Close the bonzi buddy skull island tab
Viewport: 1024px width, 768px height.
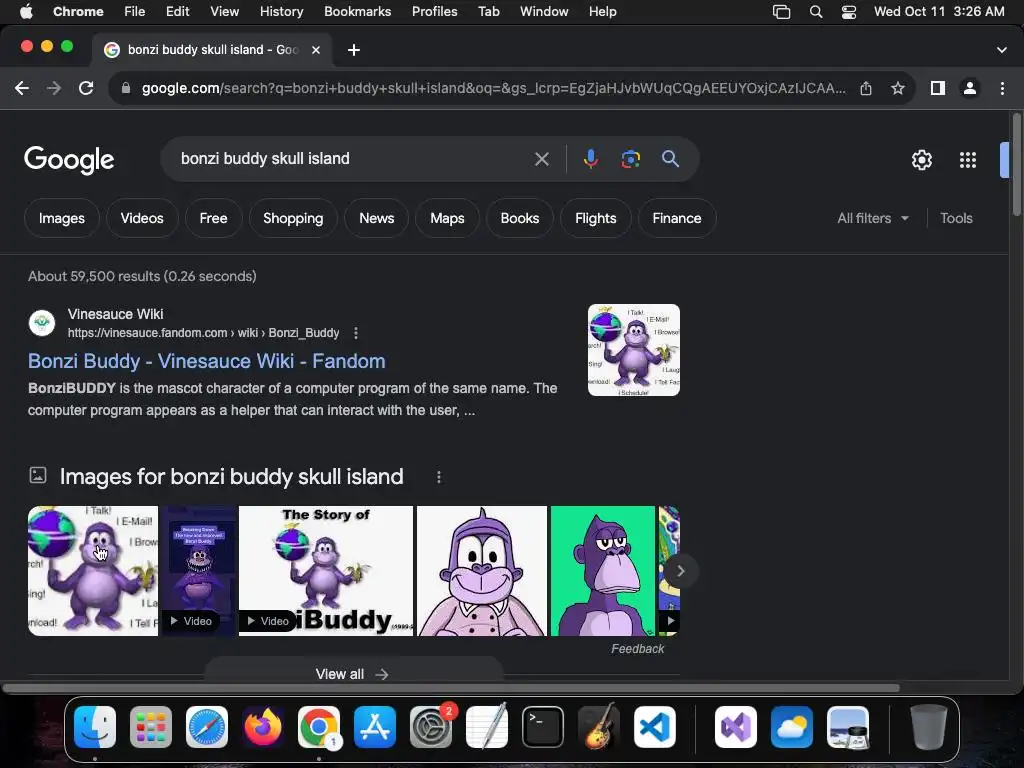[316, 50]
